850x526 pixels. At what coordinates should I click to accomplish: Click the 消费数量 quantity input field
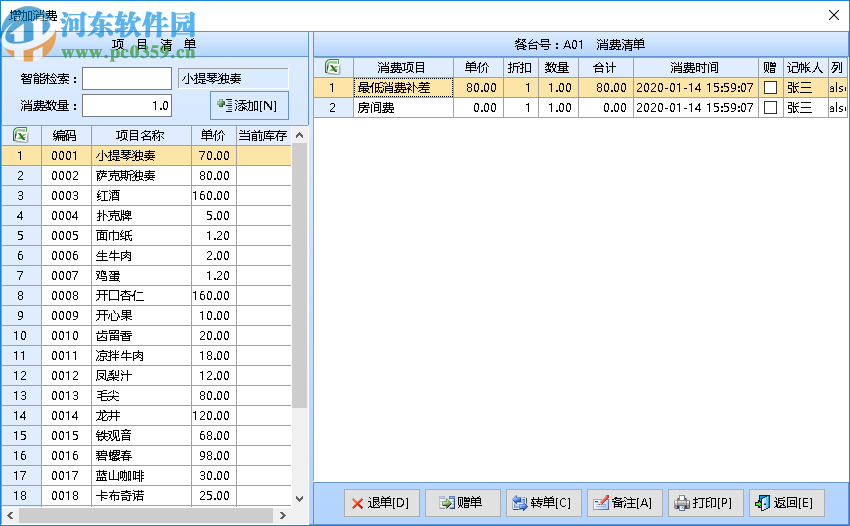click(127, 106)
